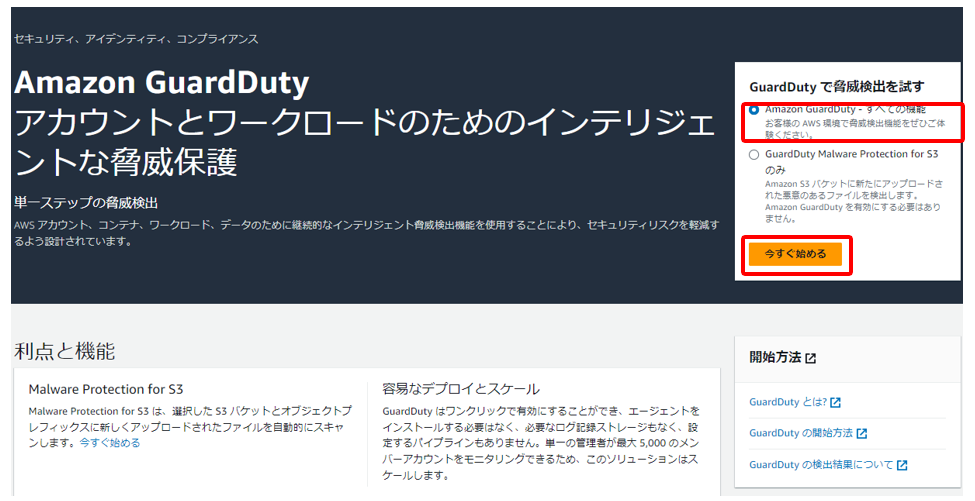Click external icon next to GuardDuty の検出結果について
Screen dimensions: 975x501
[x=902, y=465]
